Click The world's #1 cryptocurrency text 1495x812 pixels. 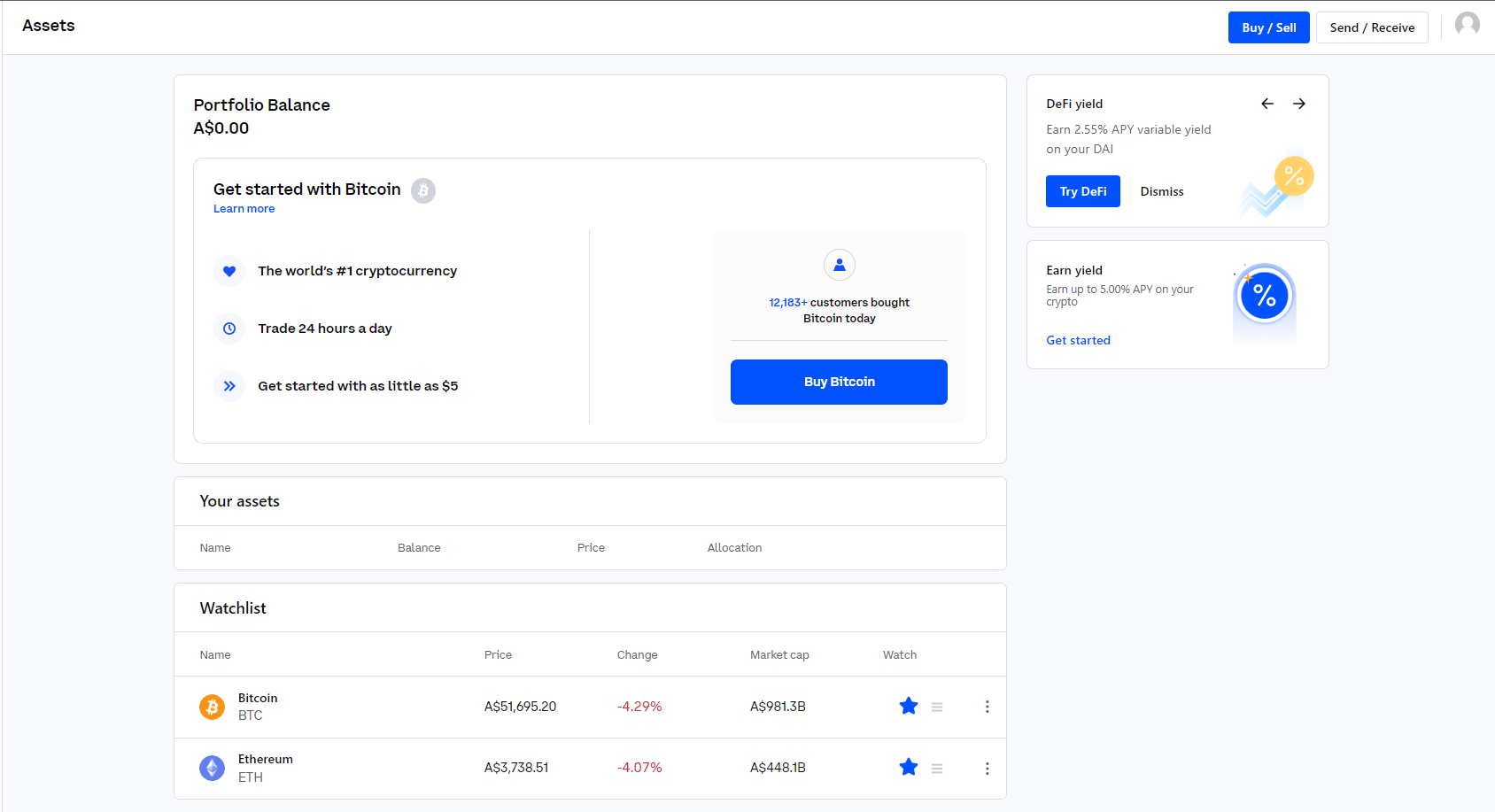(x=358, y=271)
